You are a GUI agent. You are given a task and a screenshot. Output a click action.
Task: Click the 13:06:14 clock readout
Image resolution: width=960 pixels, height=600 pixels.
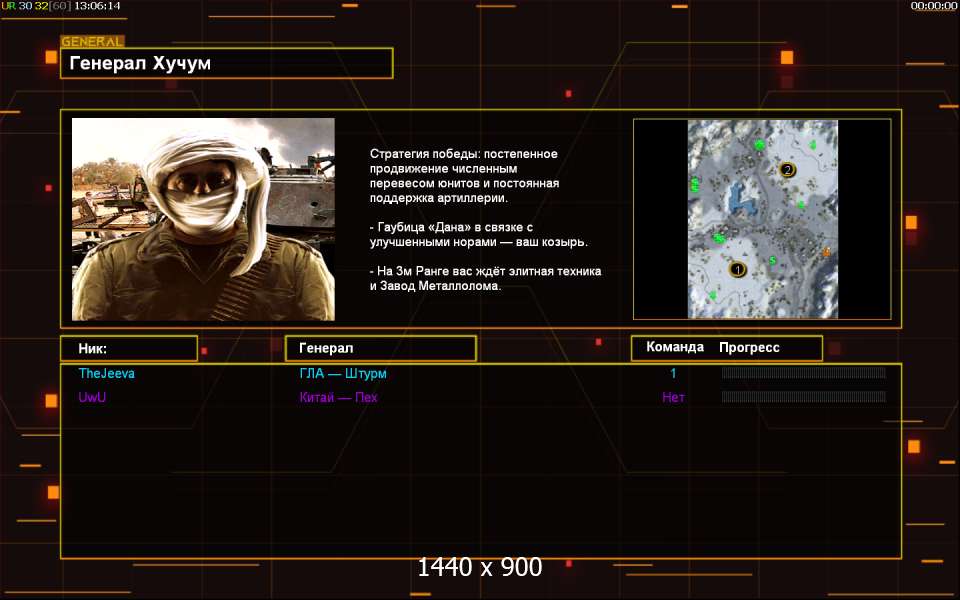(97, 6)
